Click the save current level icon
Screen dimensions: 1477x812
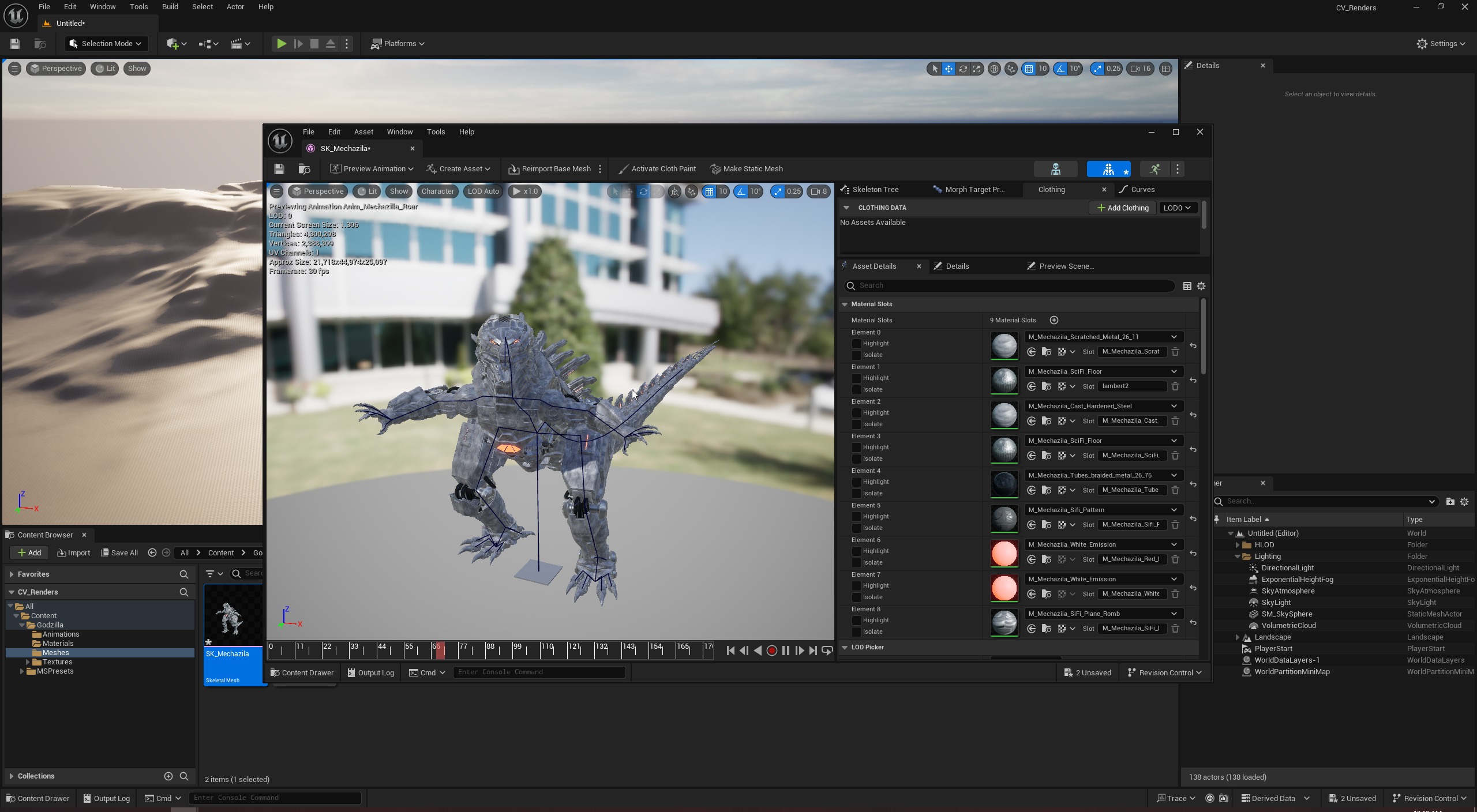(x=15, y=44)
